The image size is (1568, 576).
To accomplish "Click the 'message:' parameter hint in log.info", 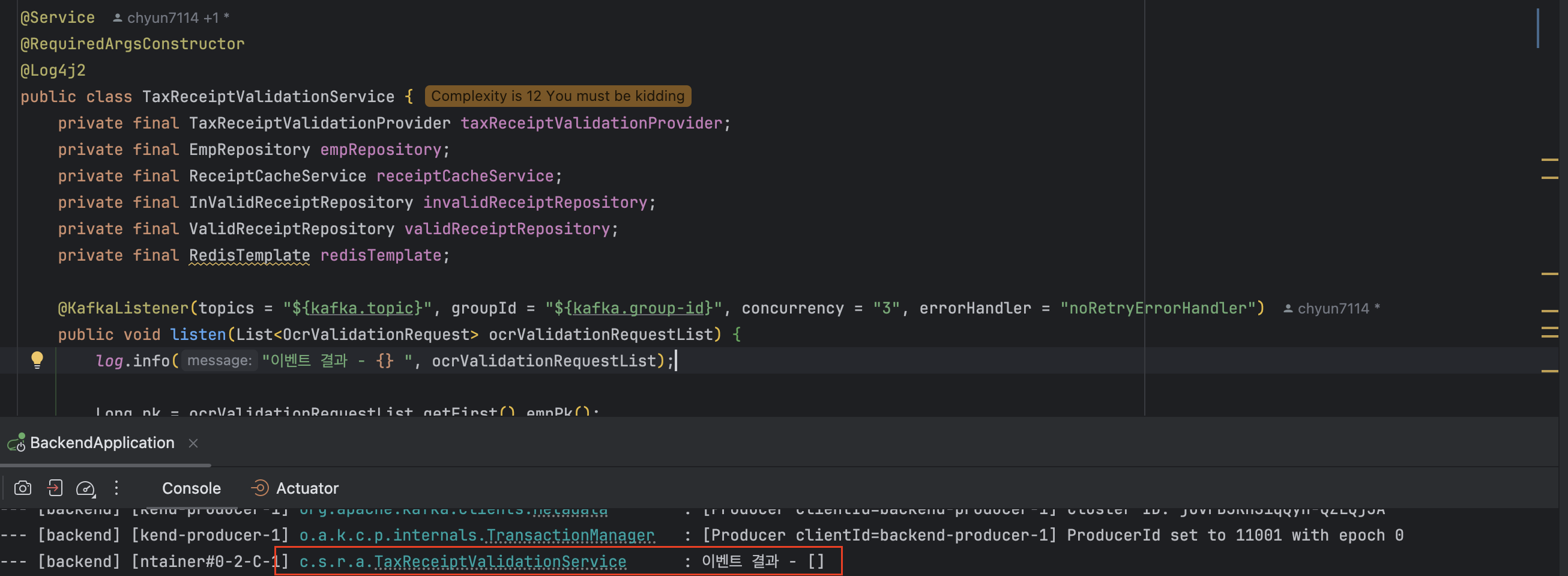I will (x=219, y=360).
